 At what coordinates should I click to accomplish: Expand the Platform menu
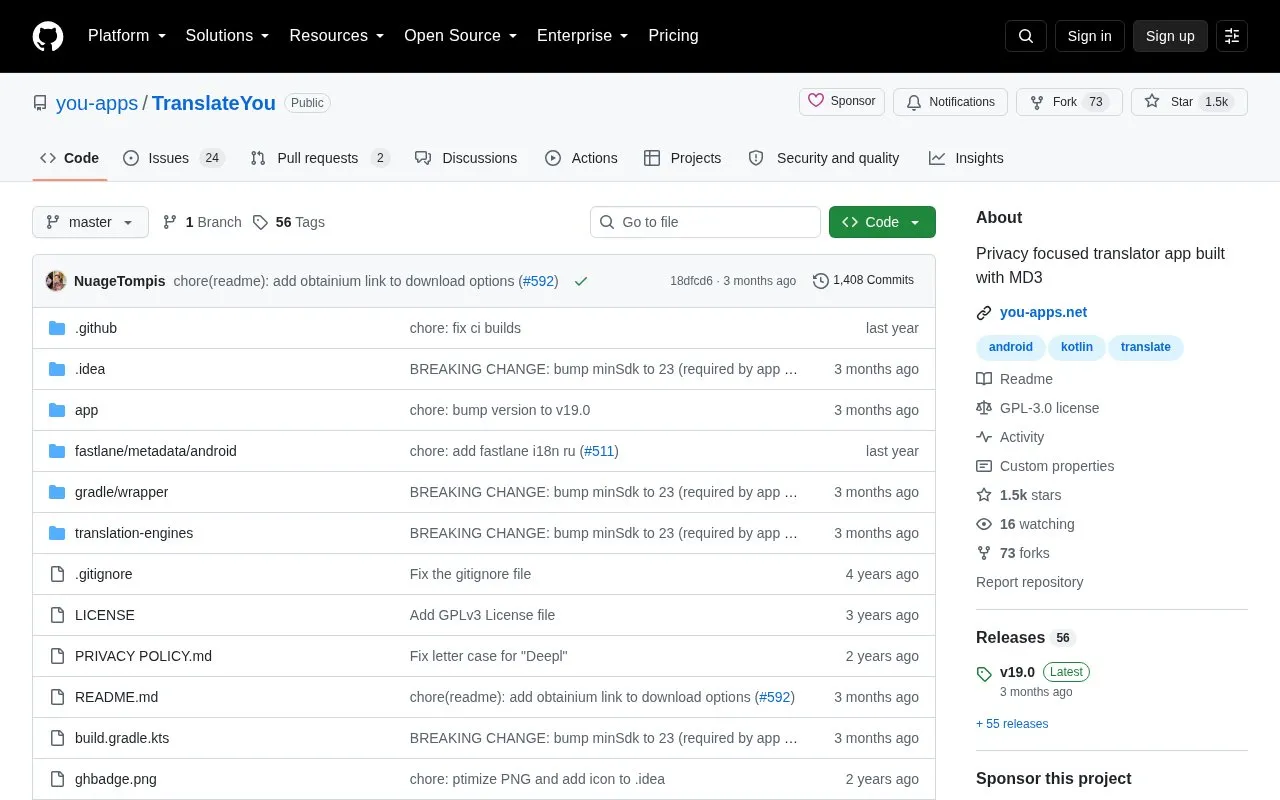tap(127, 36)
